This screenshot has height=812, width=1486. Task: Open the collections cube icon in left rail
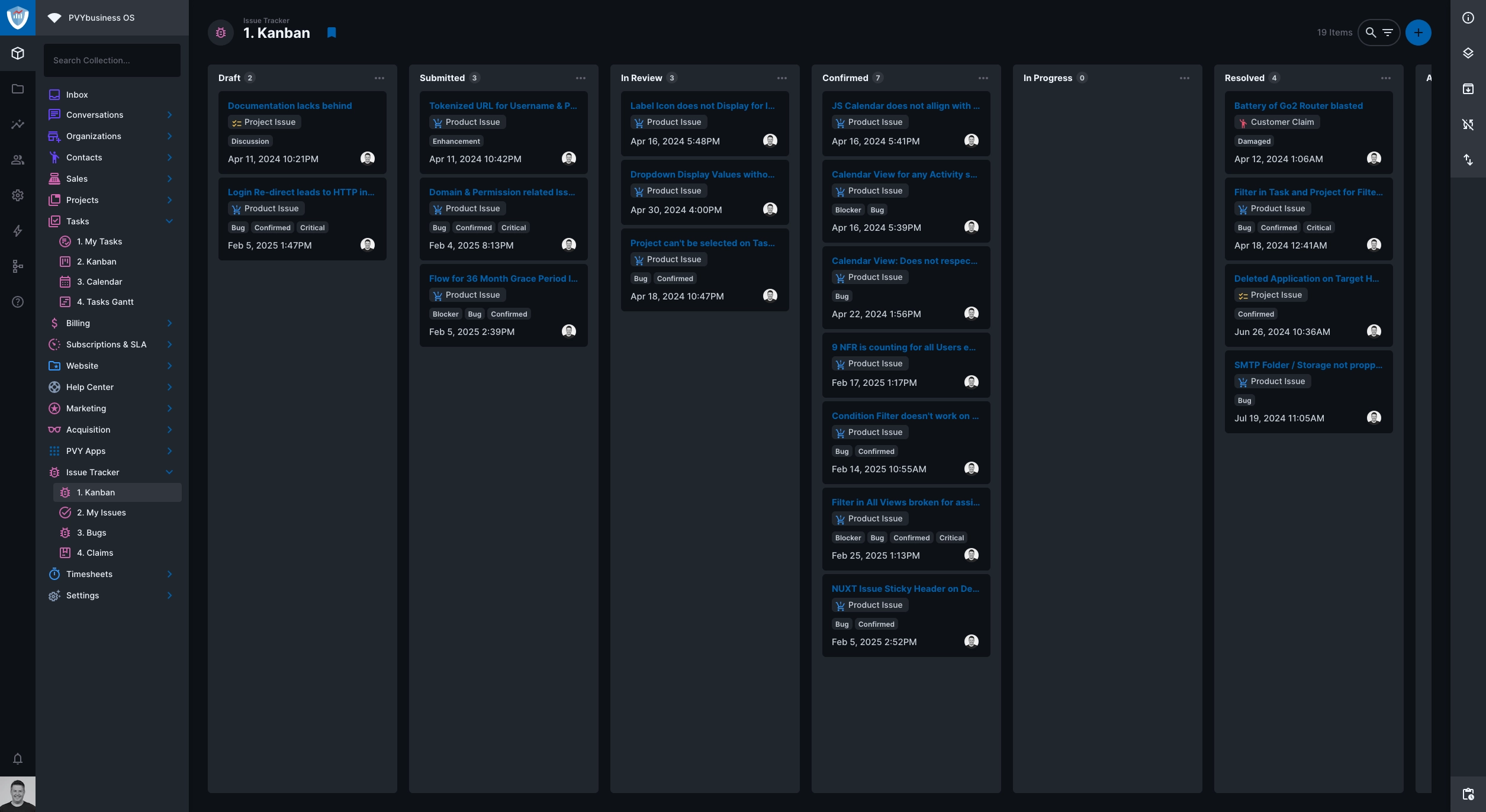coord(18,53)
